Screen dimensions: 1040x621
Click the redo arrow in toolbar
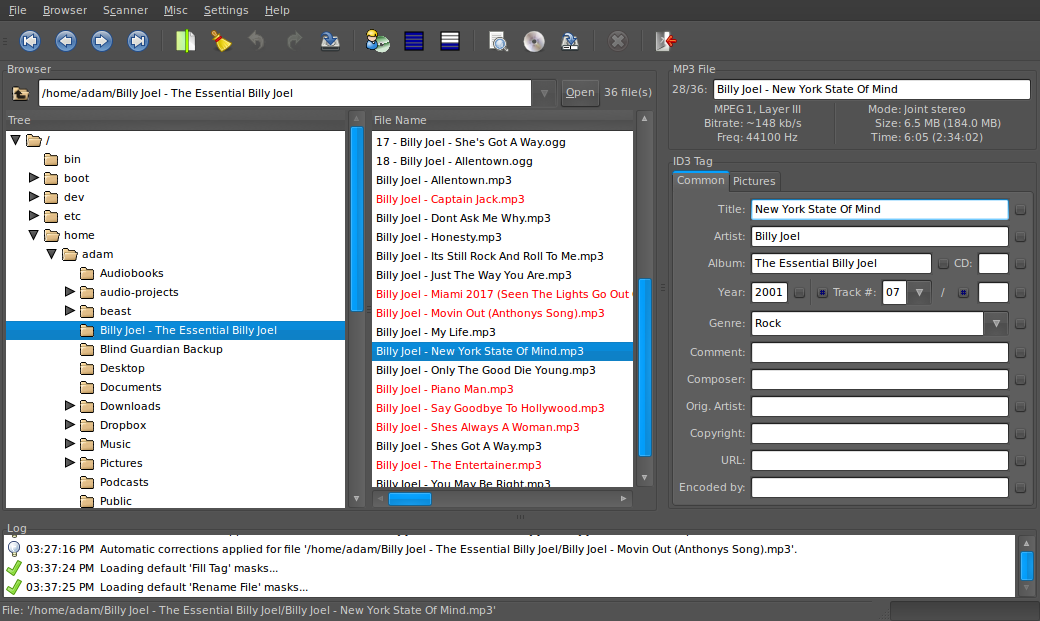tap(293, 41)
